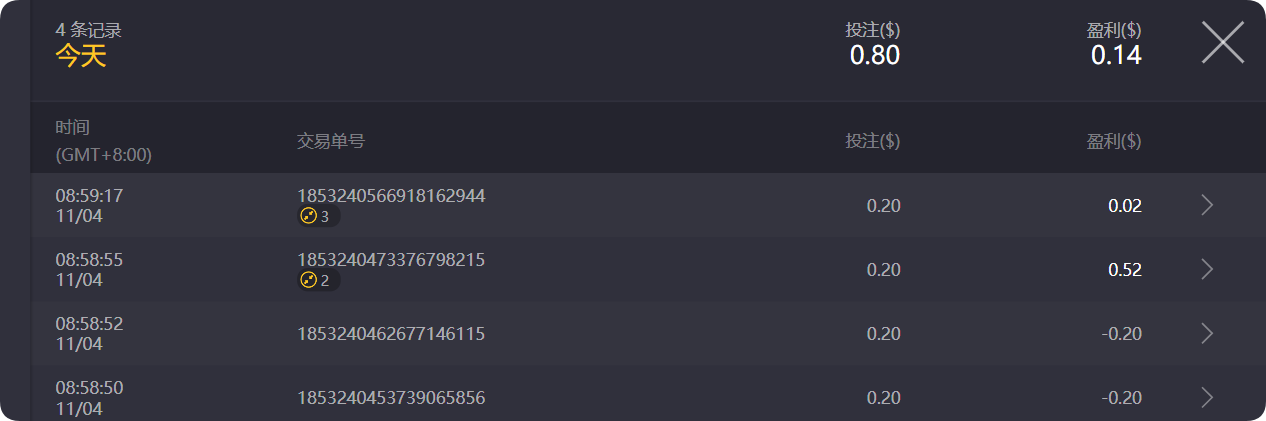1266x421 pixels.
Task: Select transaction number 1853240453739065856
Action: [391, 397]
